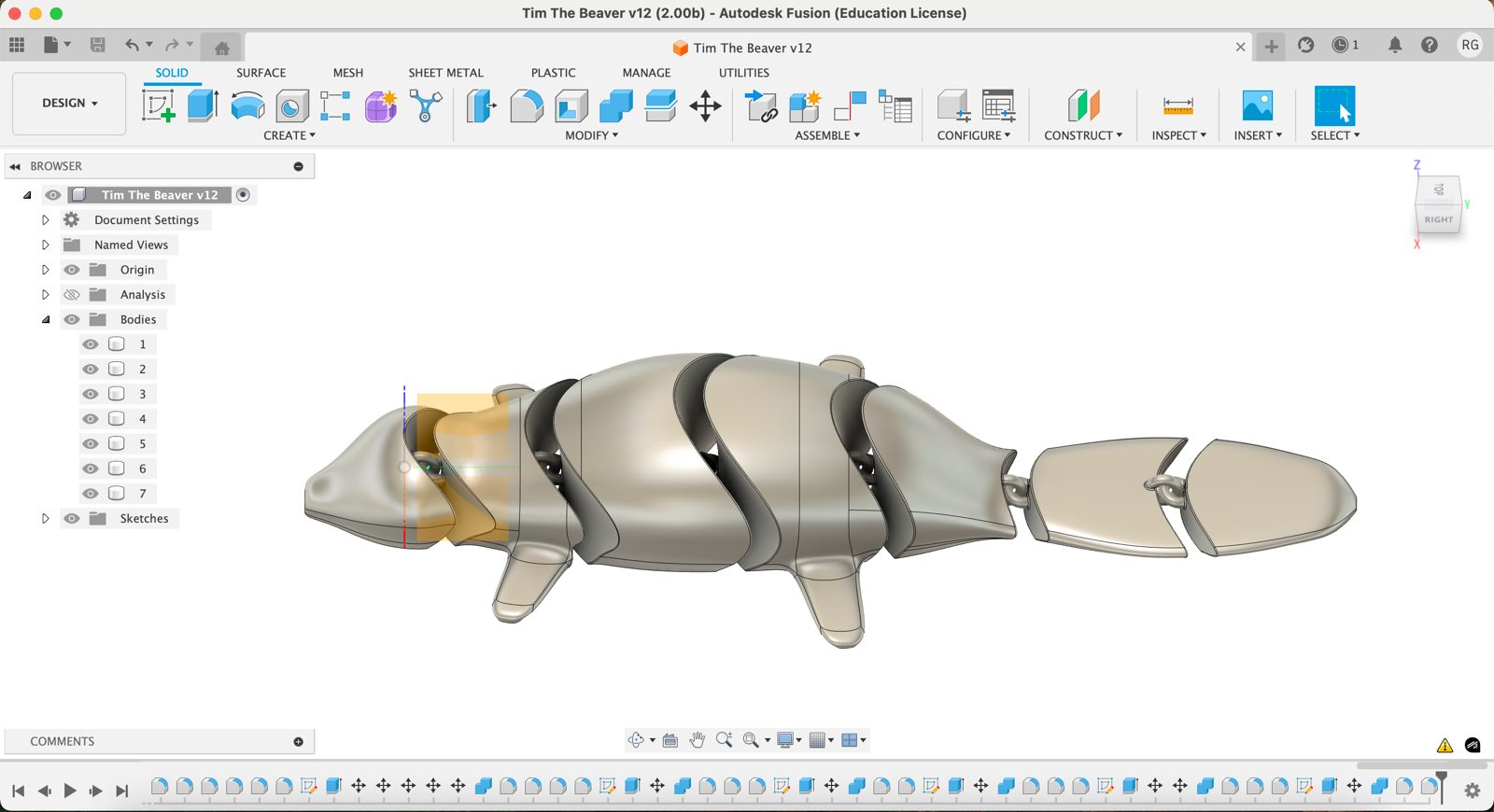Screen dimensions: 1494x812
Task: Click the ViewCube RIGHT face
Action: [1438, 219]
